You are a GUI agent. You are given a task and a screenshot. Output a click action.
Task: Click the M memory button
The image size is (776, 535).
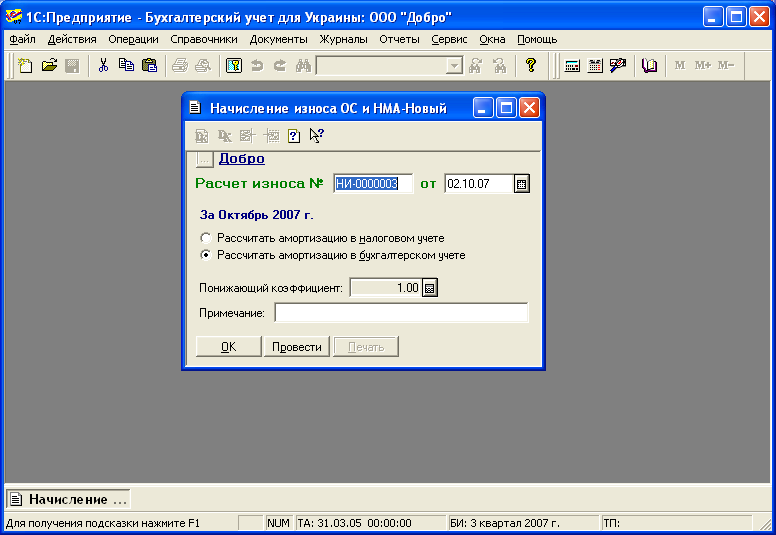click(x=680, y=65)
